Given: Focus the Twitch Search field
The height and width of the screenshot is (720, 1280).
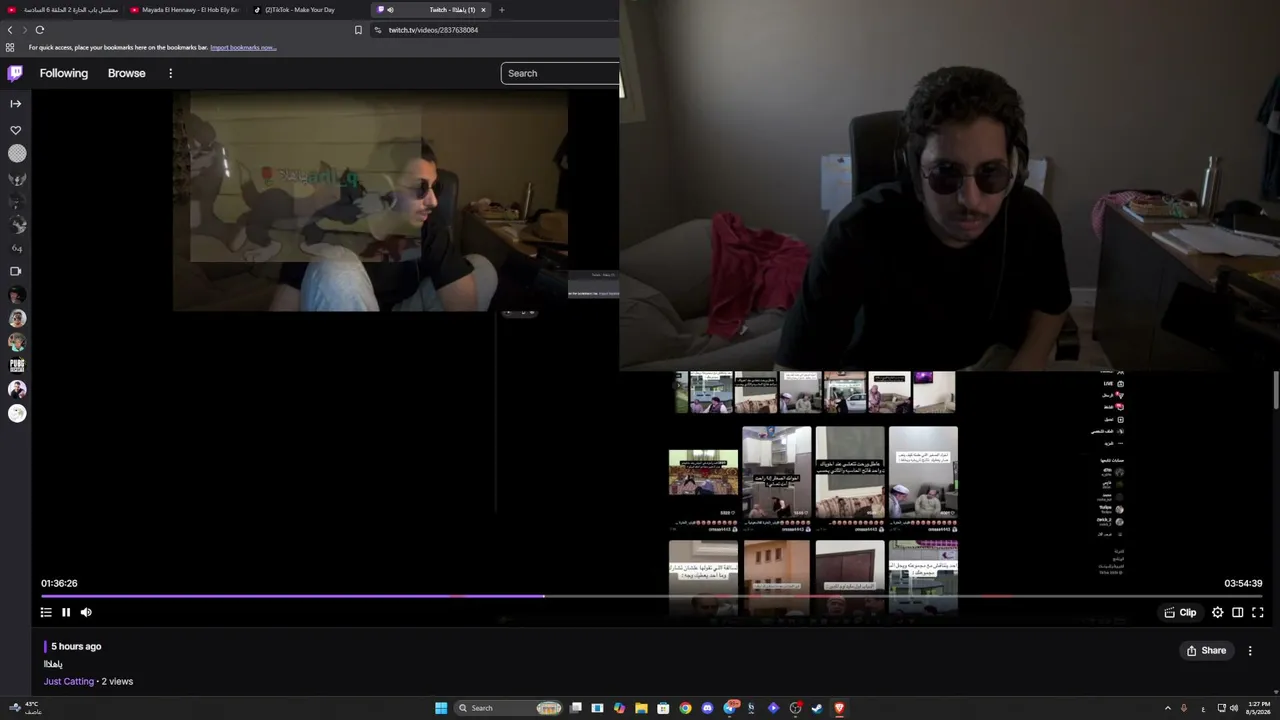Looking at the screenshot, I should click(x=560, y=73).
